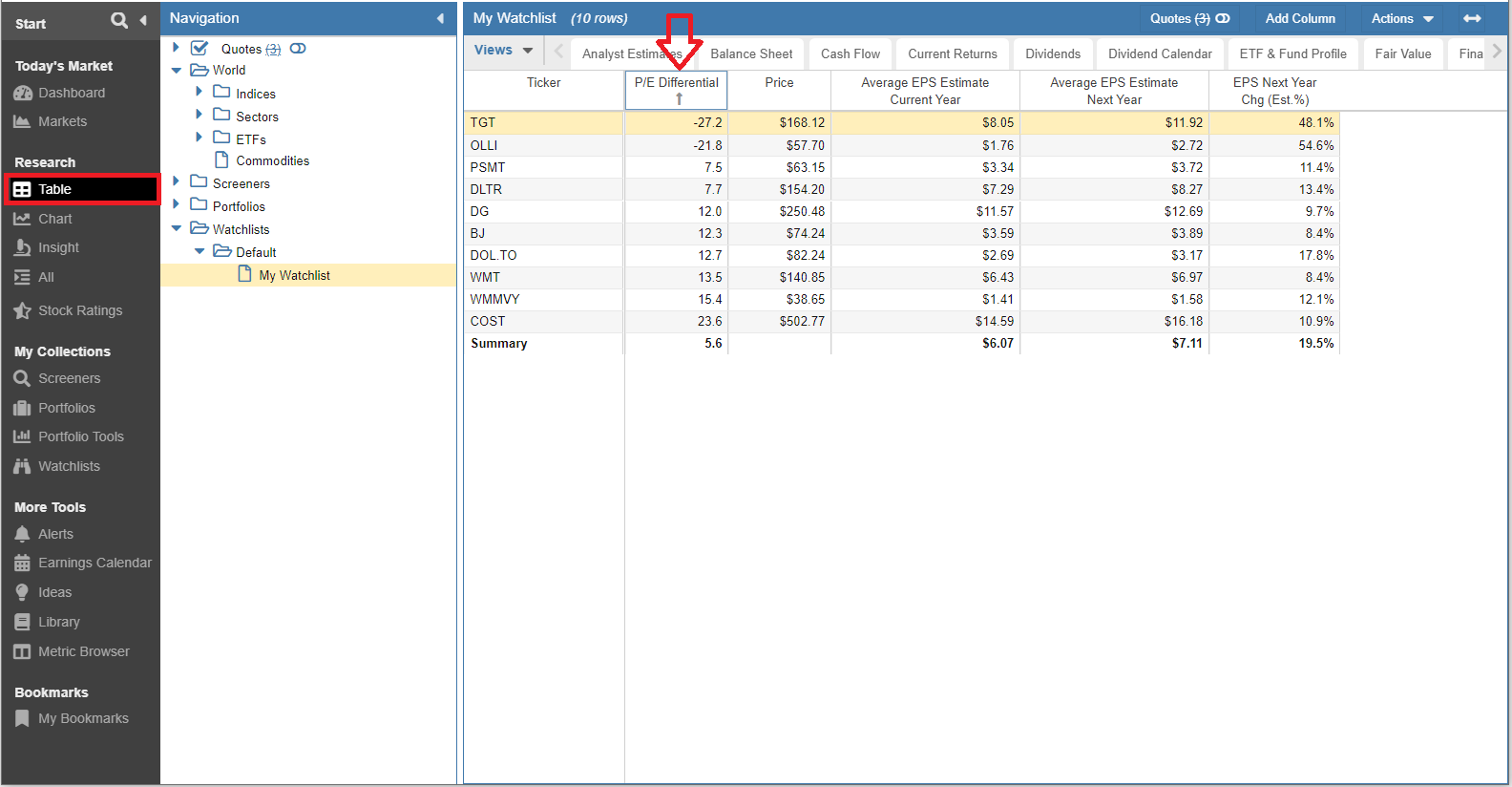Open the Metric Browser
This screenshot has height=787, width=1512.
(x=84, y=651)
